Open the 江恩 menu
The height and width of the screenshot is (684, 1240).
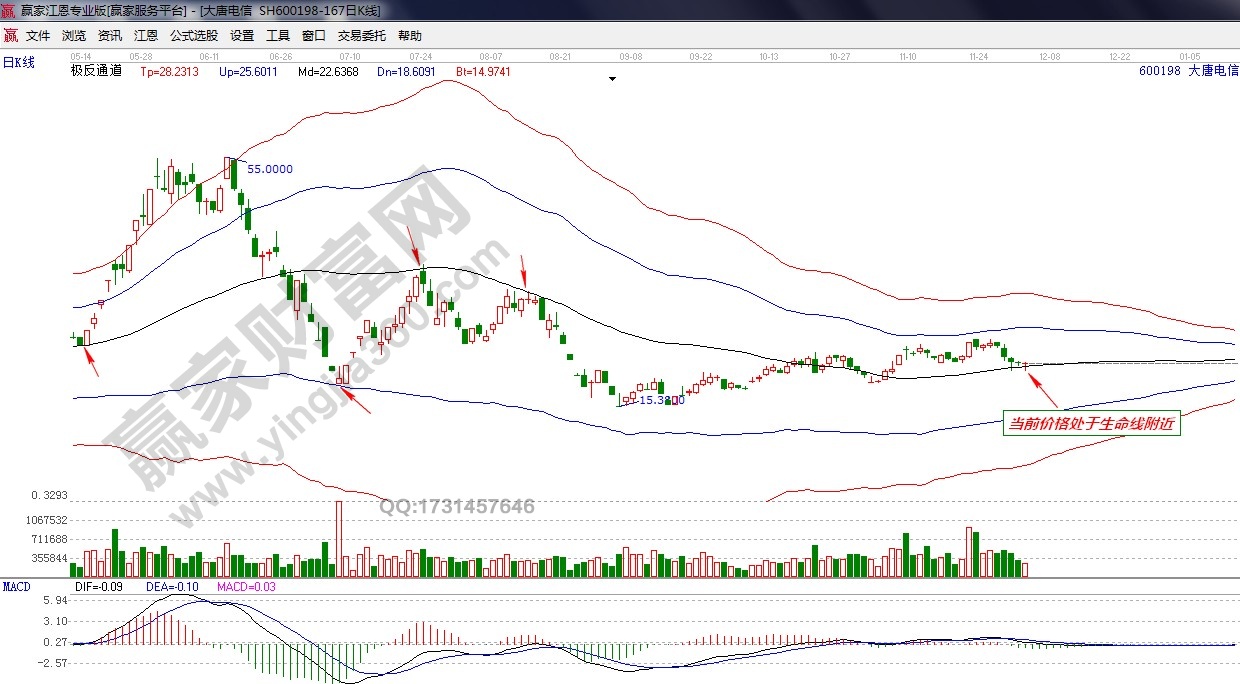click(145, 35)
